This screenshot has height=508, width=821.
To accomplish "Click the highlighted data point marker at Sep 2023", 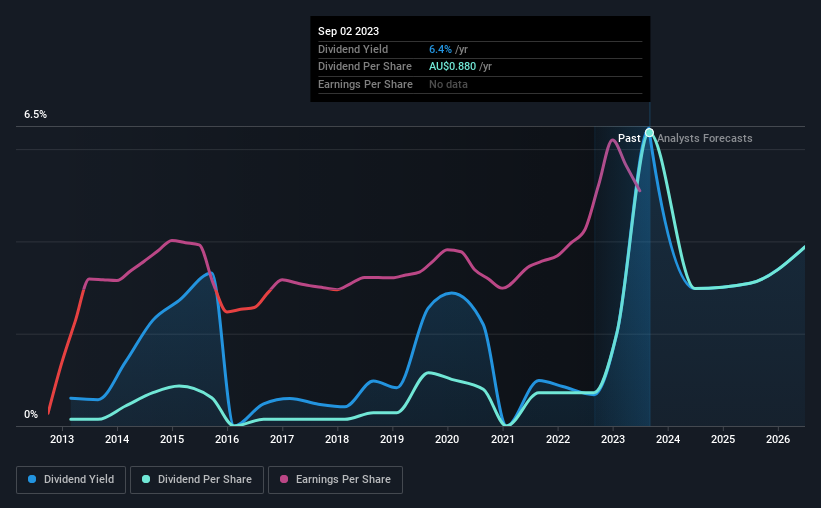I will [649, 132].
